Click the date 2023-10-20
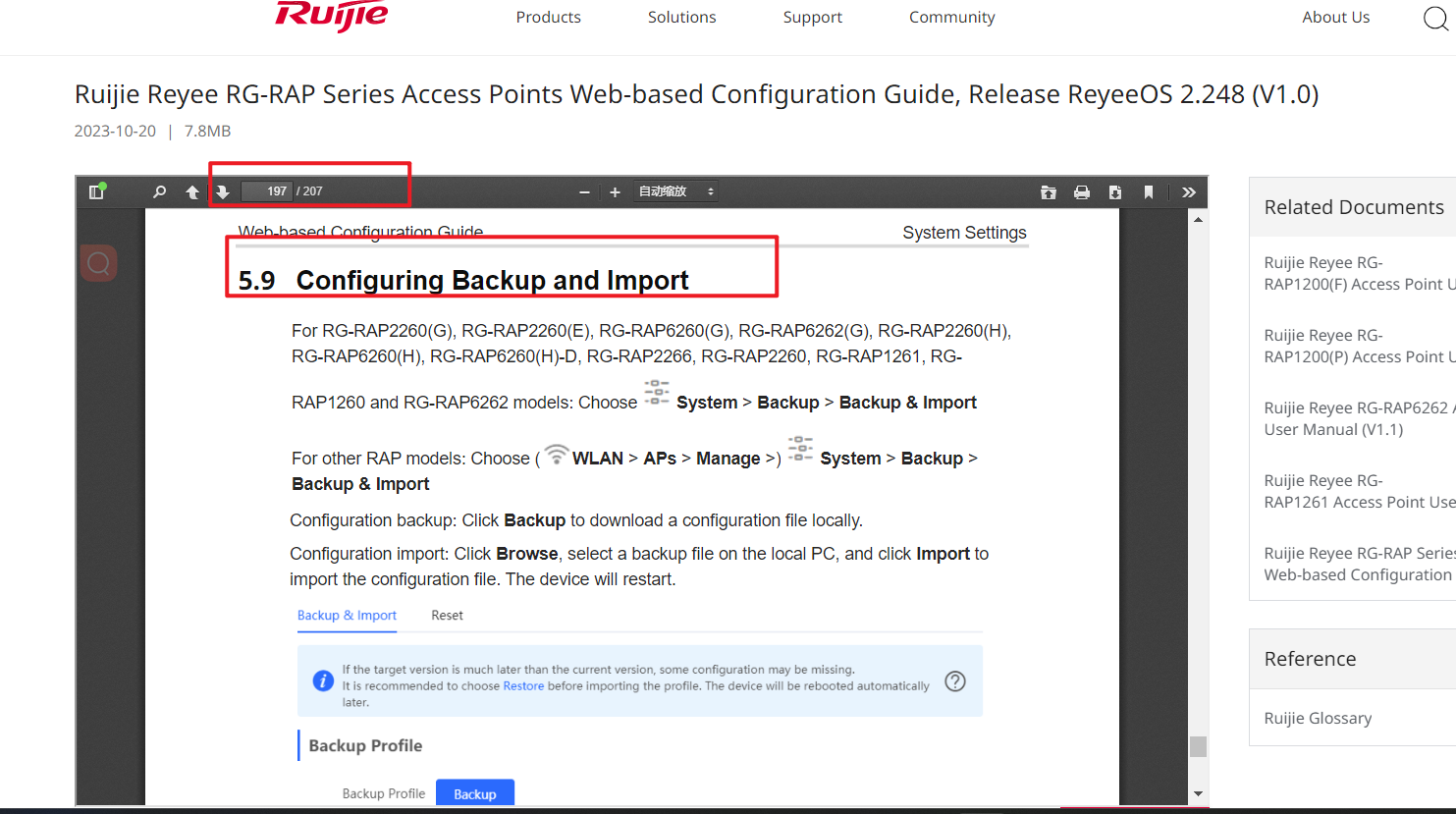This screenshot has height=814, width=1456. pos(115,131)
